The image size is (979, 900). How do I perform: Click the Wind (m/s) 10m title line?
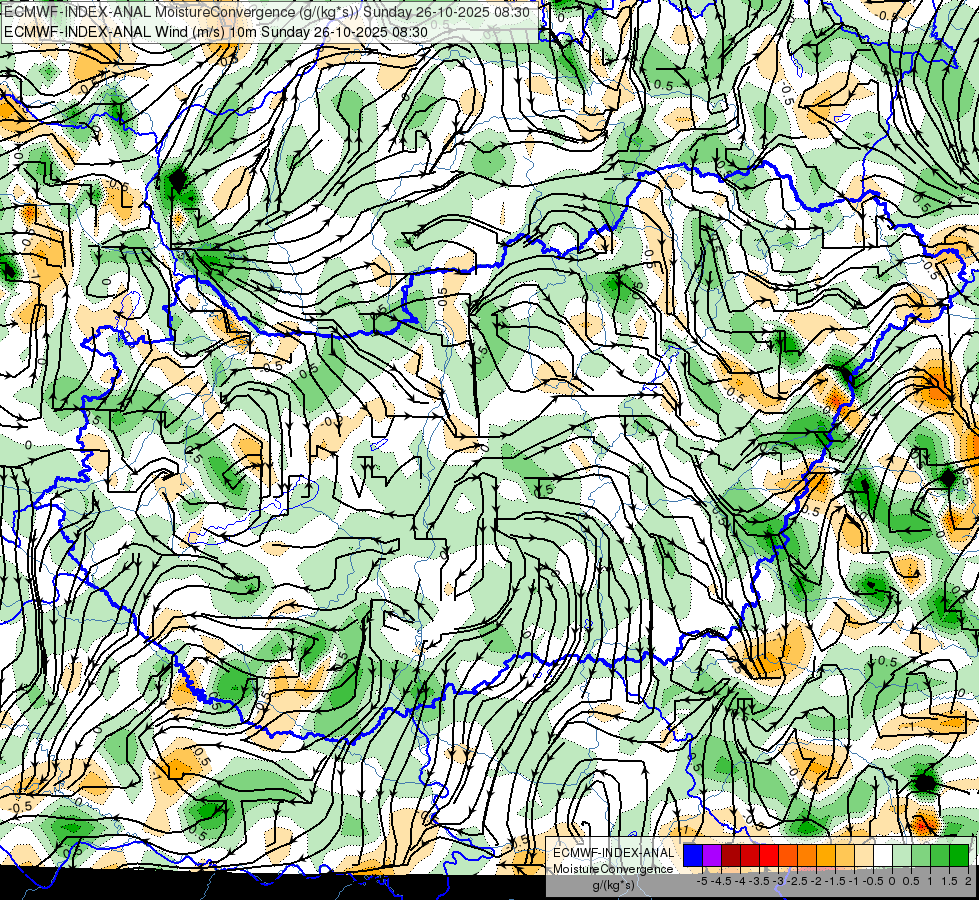pyautogui.click(x=216, y=32)
